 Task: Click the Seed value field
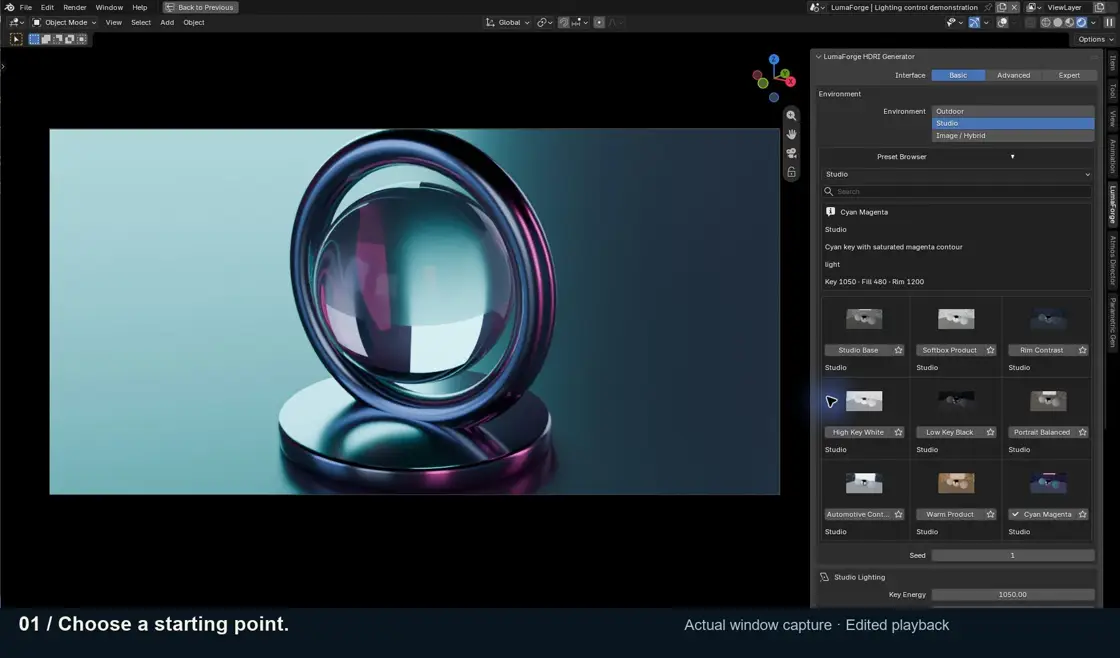1013,555
